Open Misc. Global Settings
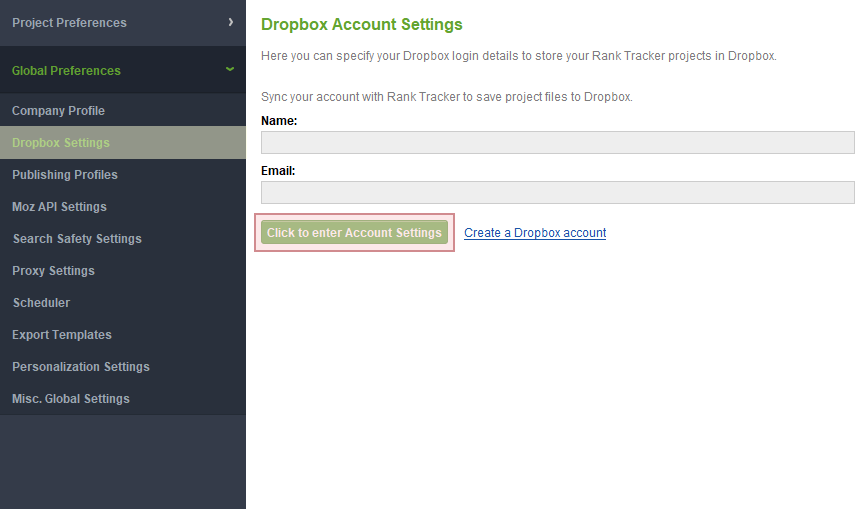Image resolution: width=867 pixels, height=509 pixels. [x=123, y=399]
